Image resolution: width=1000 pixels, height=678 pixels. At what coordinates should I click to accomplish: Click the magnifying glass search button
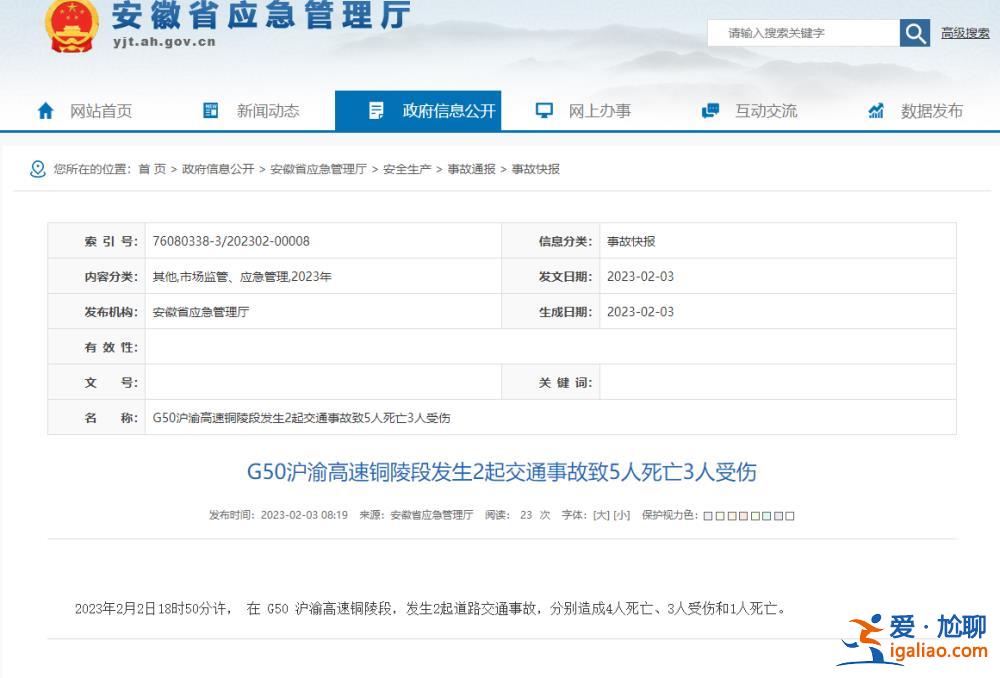(x=914, y=33)
